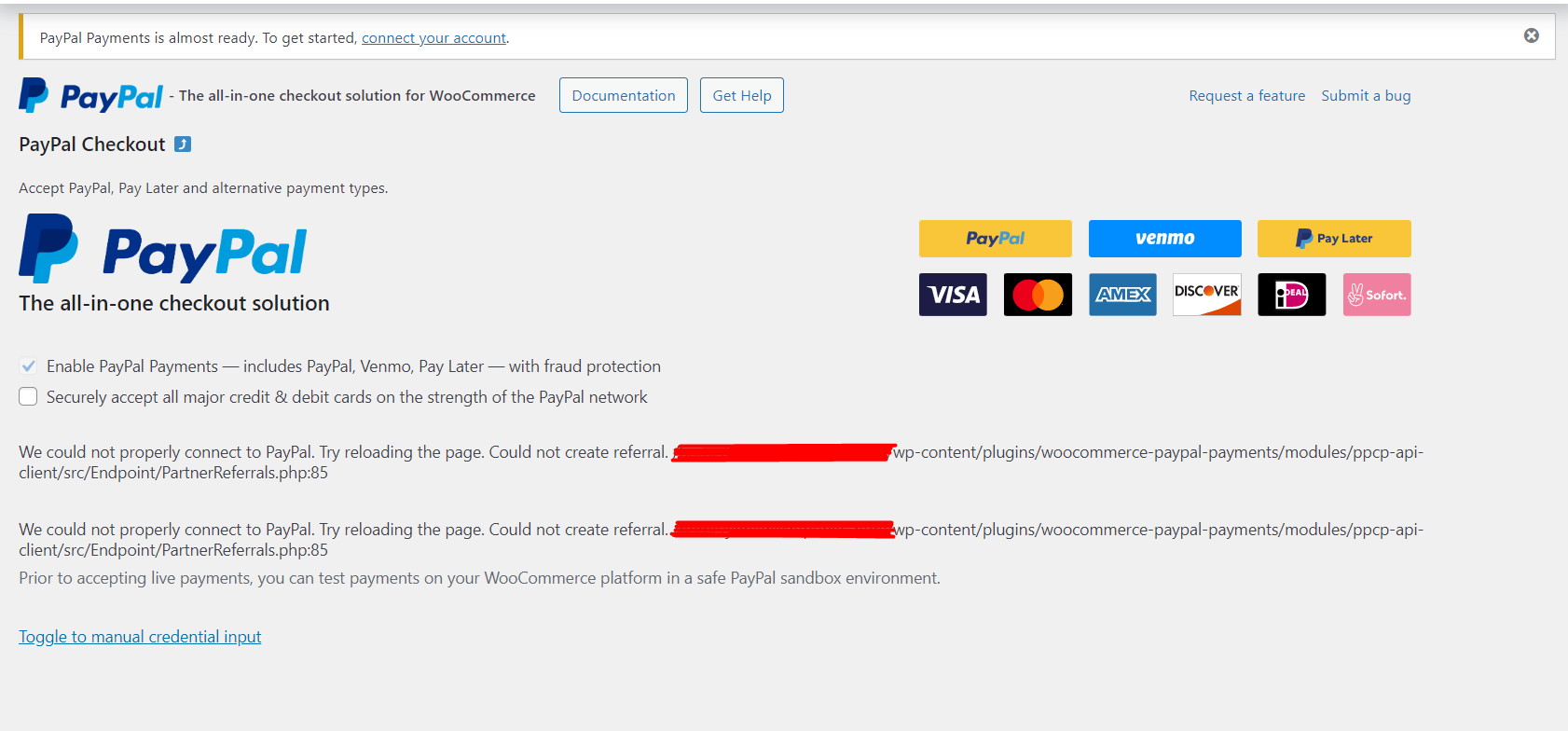Screen dimensions: 1568x731
Task: Click the yellow PayPal payment badge
Action: 996,239
